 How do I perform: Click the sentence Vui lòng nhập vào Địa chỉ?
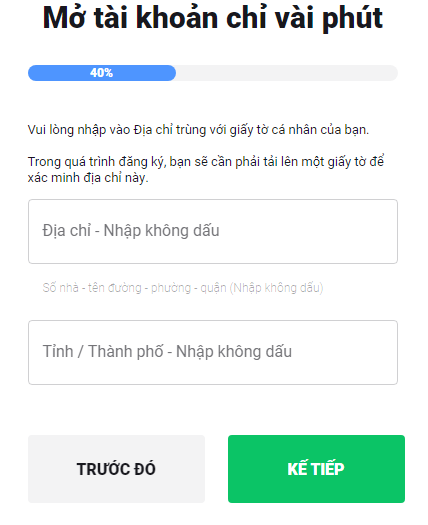point(198,130)
